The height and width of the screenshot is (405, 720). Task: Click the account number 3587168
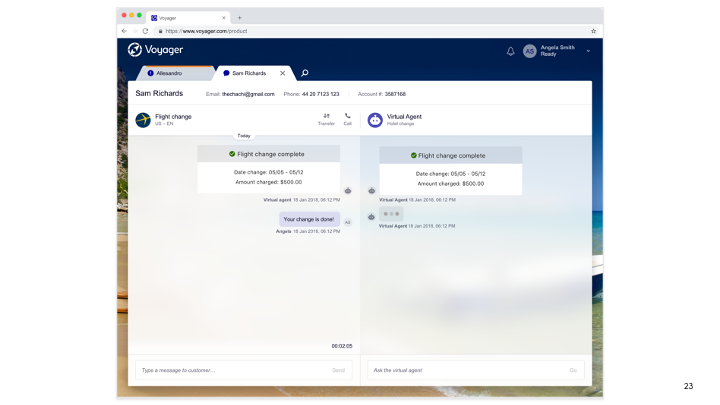click(x=395, y=94)
